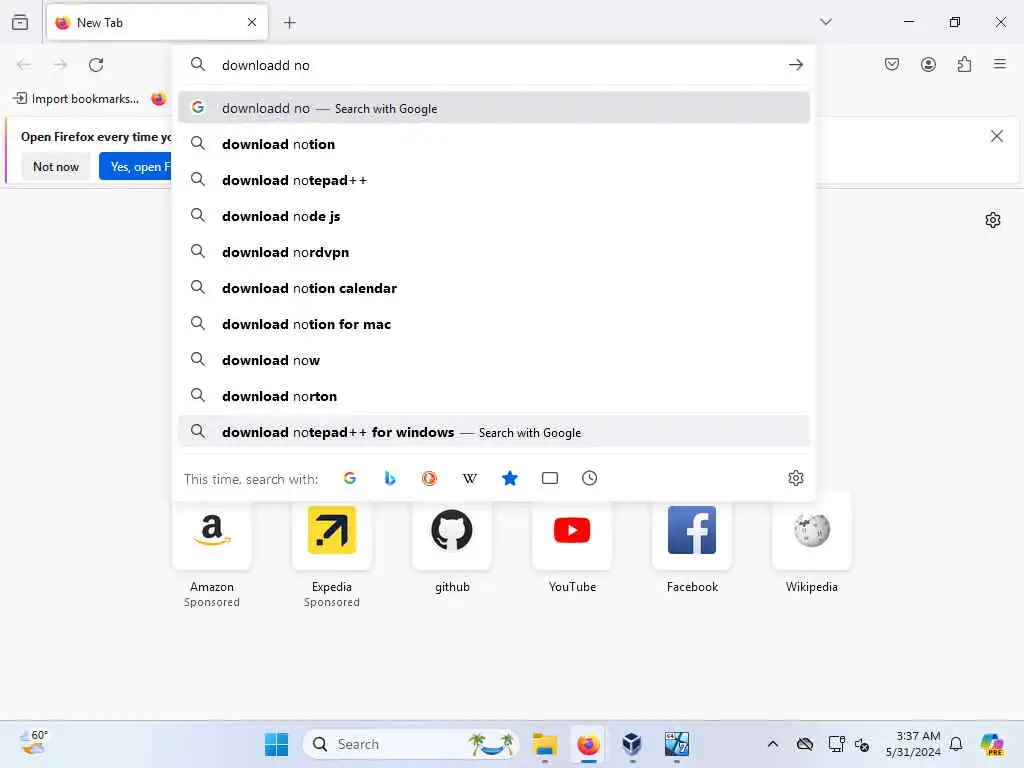
Task: Open Windows Start menu
Action: click(276, 744)
